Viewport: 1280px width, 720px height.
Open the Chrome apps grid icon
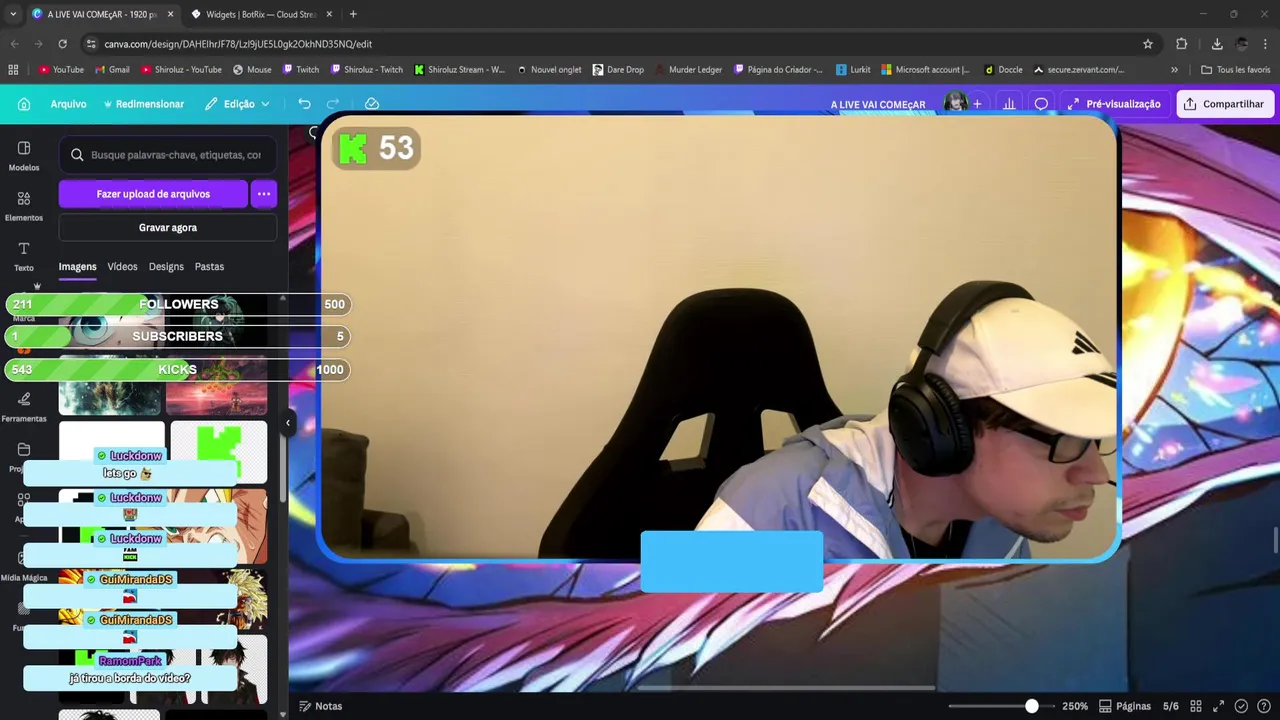(x=13, y=70)
